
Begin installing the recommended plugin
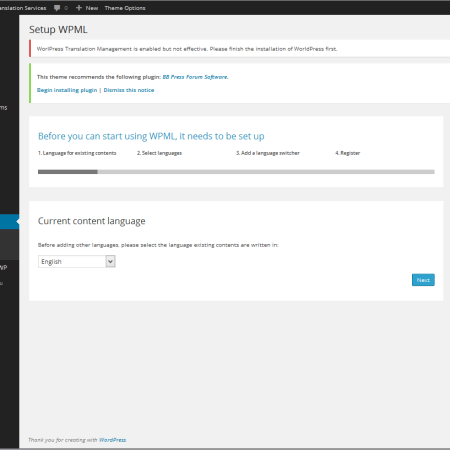pyautogui.click(x=67, y=90)
